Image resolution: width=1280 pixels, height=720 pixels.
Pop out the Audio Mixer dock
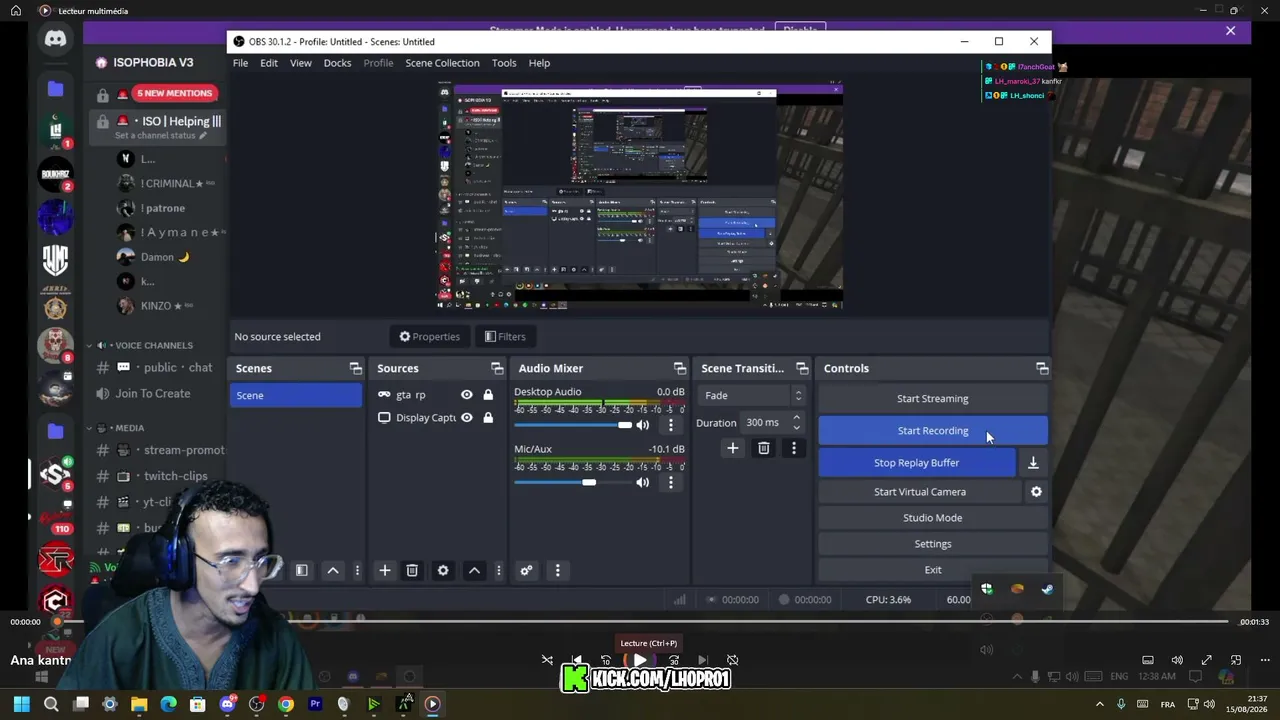click(680, 368)
